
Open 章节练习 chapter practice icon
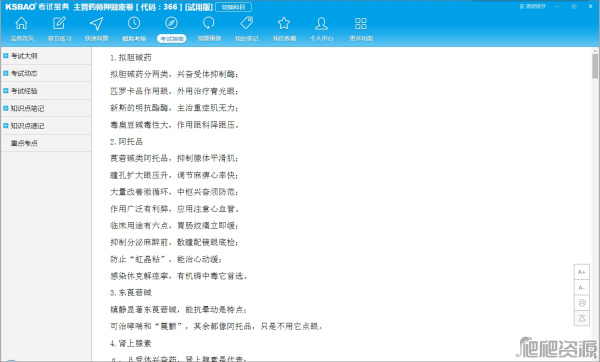pos(59,23)
